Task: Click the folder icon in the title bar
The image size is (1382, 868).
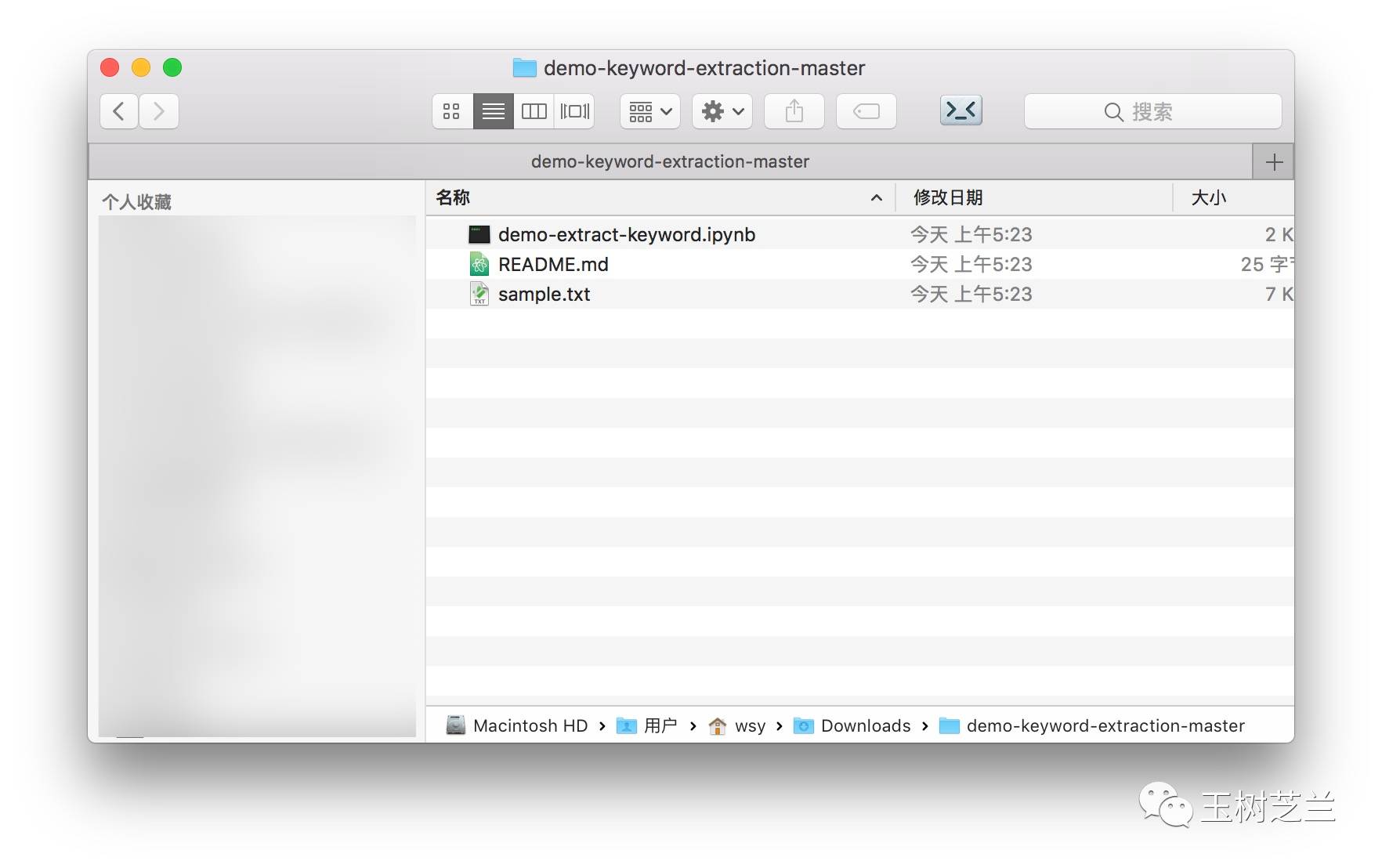Action: [524, 68]
